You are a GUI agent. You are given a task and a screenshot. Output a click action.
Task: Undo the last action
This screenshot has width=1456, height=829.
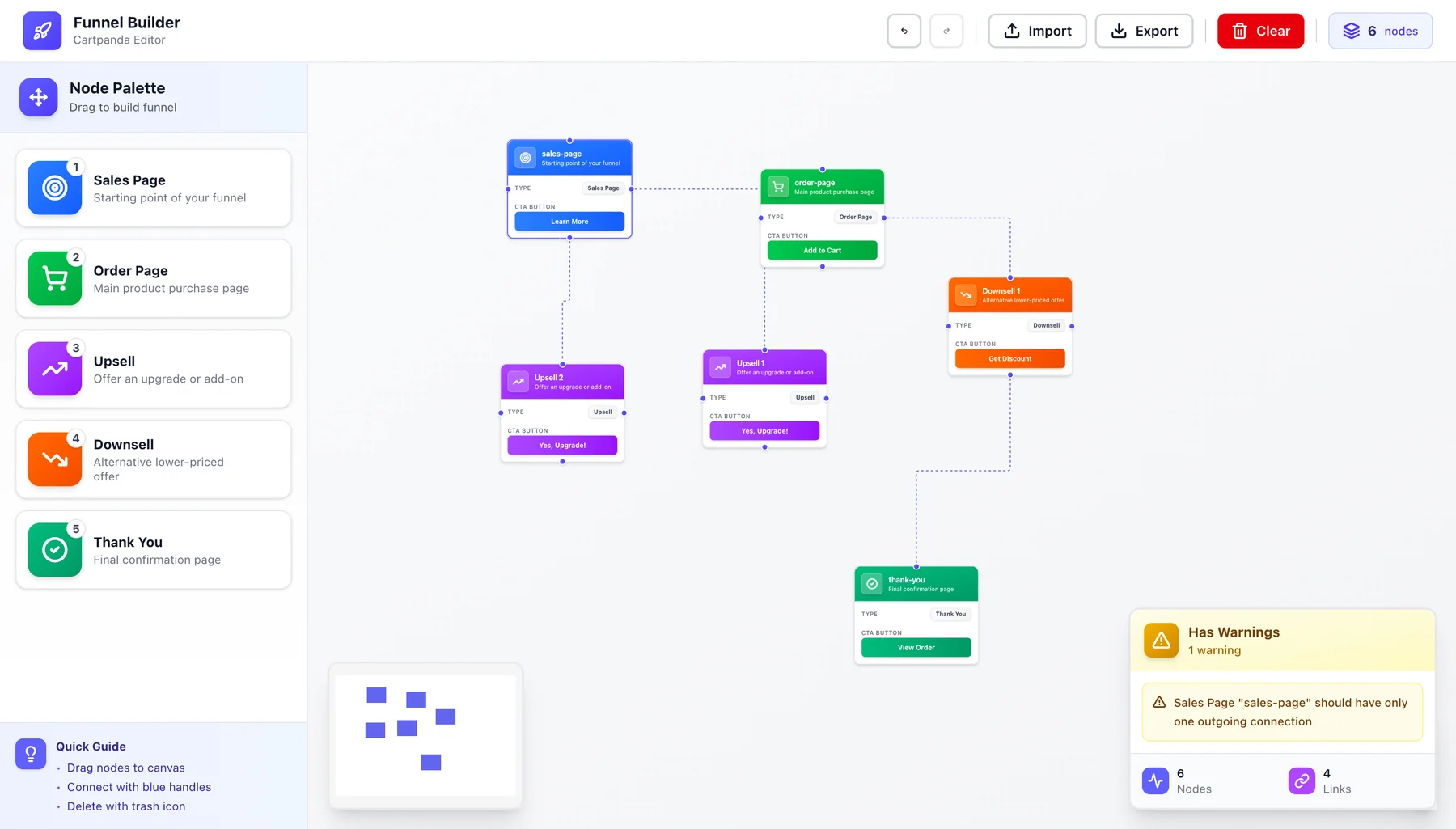[904, 31]
